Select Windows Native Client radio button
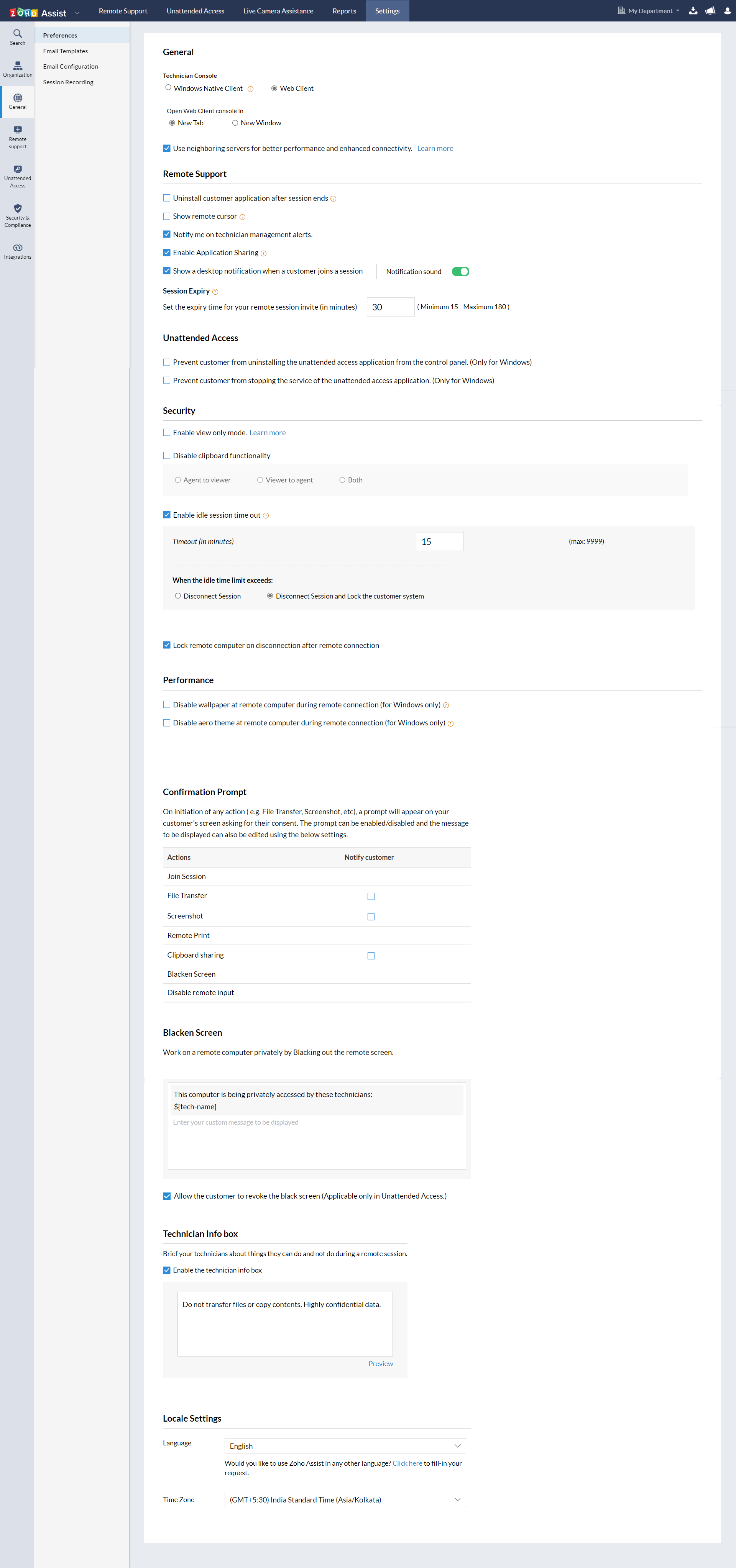 point(168,88)
